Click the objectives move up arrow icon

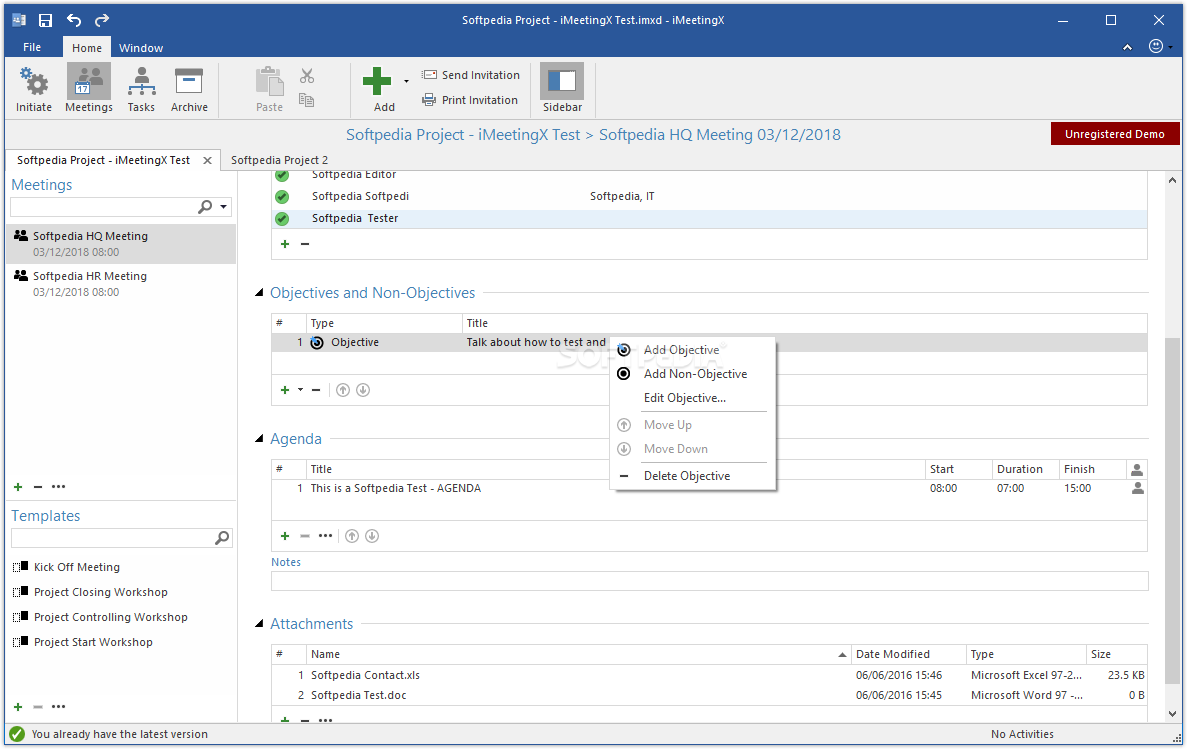tap(343, 390)
